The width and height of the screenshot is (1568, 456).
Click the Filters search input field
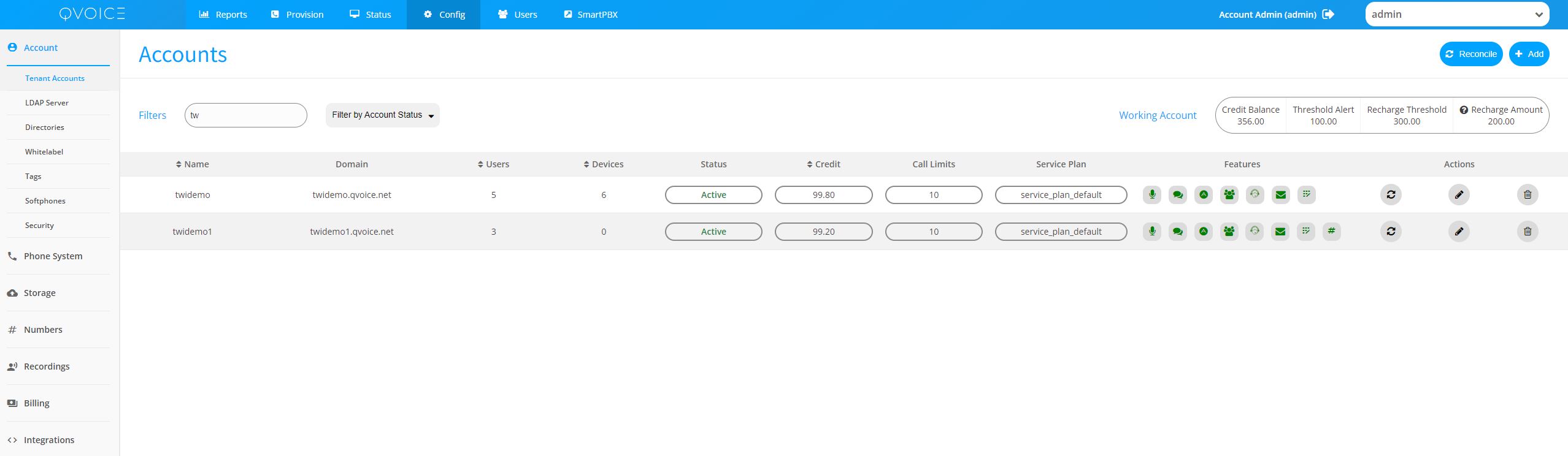[245, 115]
